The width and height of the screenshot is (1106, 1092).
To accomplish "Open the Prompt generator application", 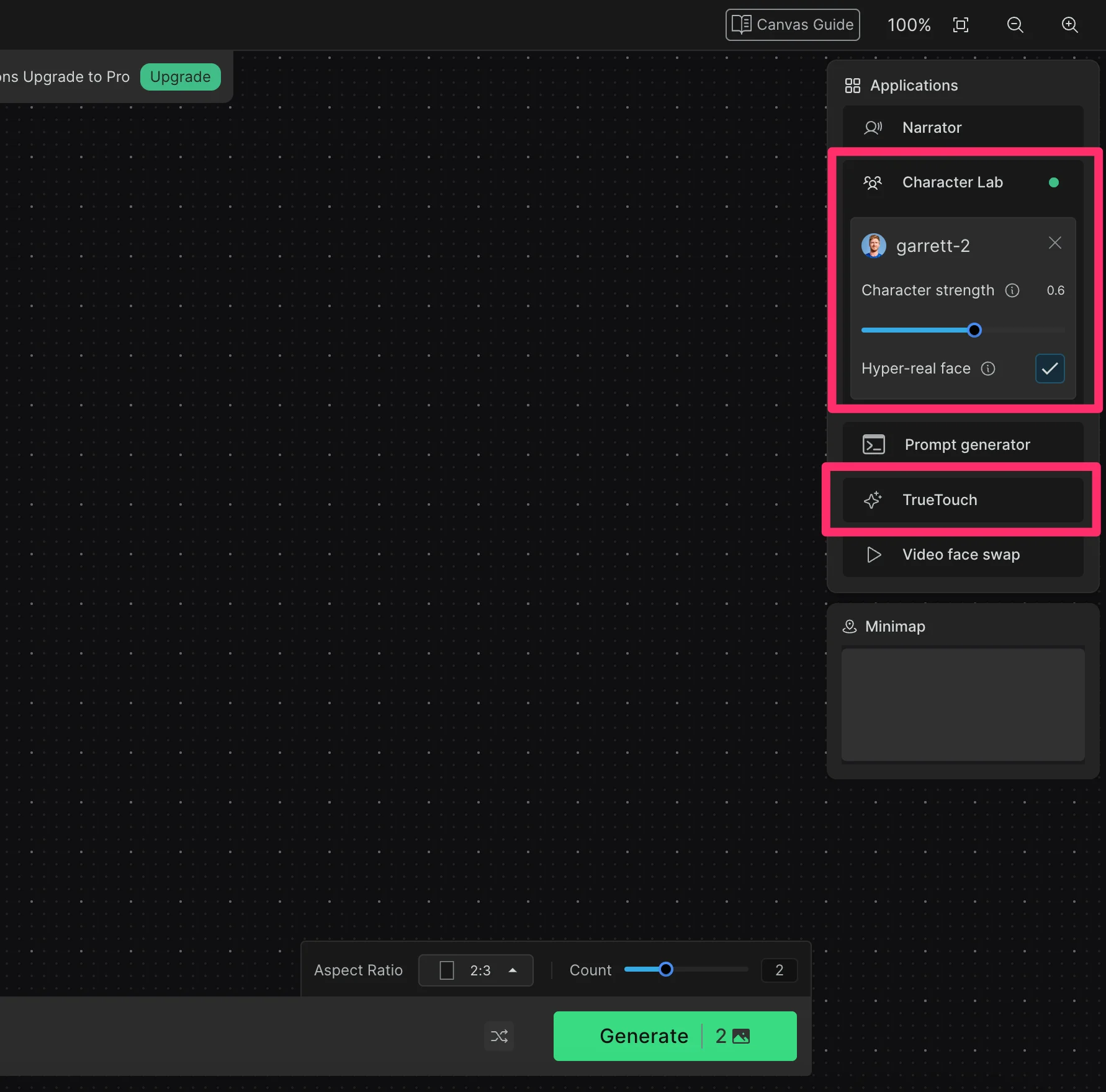I will pyautogui.click(x=963, y=445).
